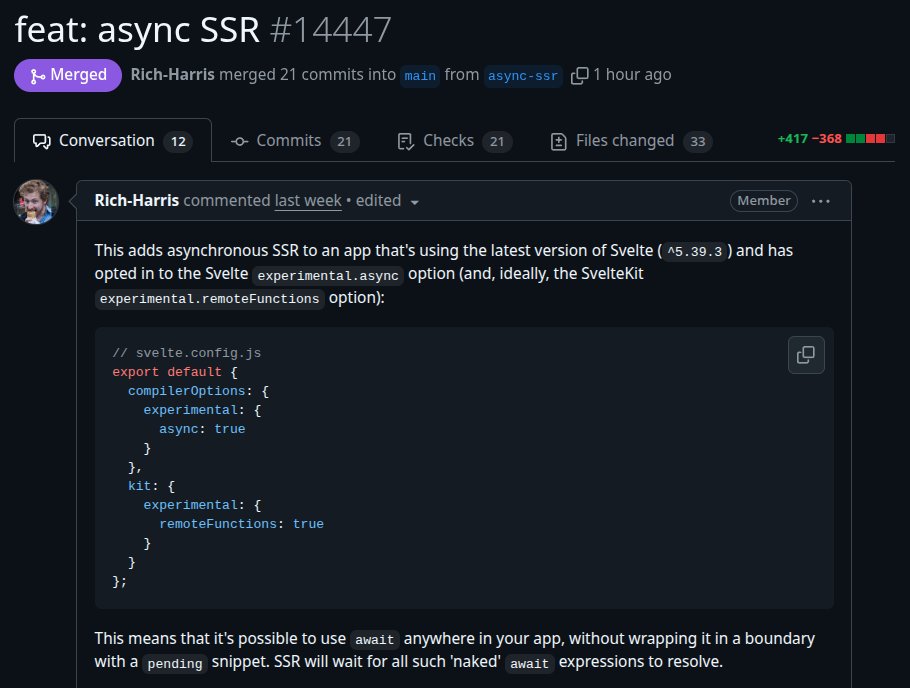This screenshot has height=688, width=910.
Task: Click the '// svelte.config.js' comment line
Action: click(x=186, y=353)
